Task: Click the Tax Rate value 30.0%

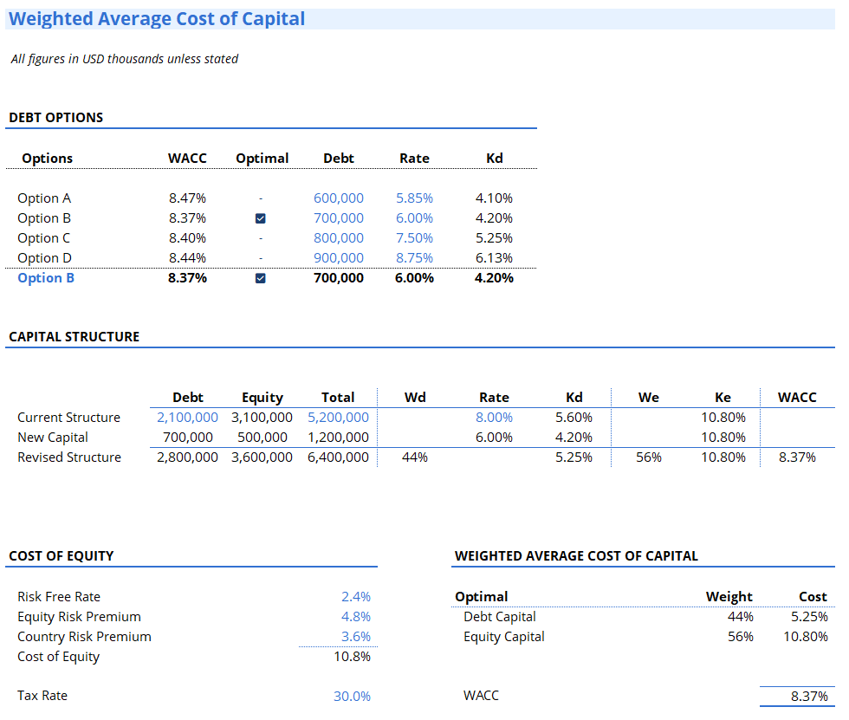Action: 351,696
